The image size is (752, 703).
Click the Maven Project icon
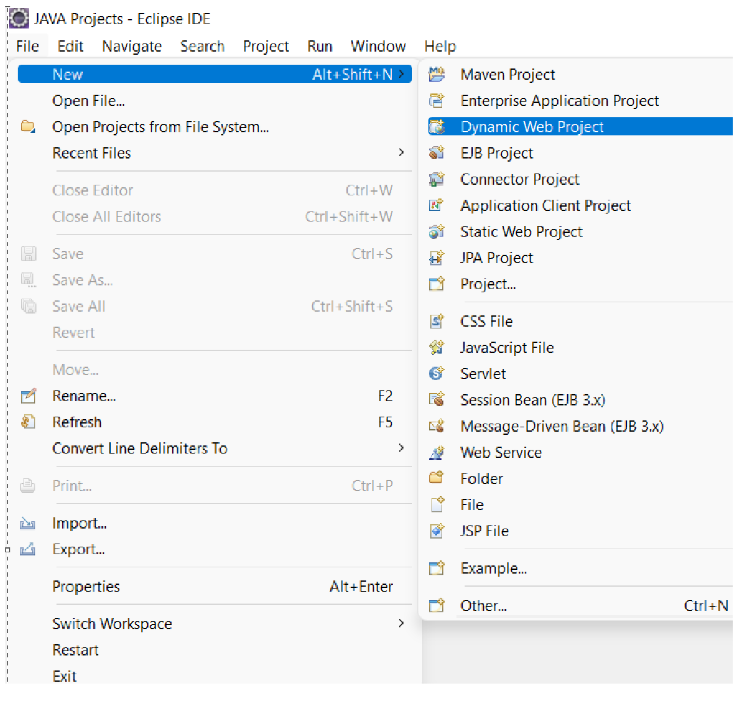click(x=436, y=74)
